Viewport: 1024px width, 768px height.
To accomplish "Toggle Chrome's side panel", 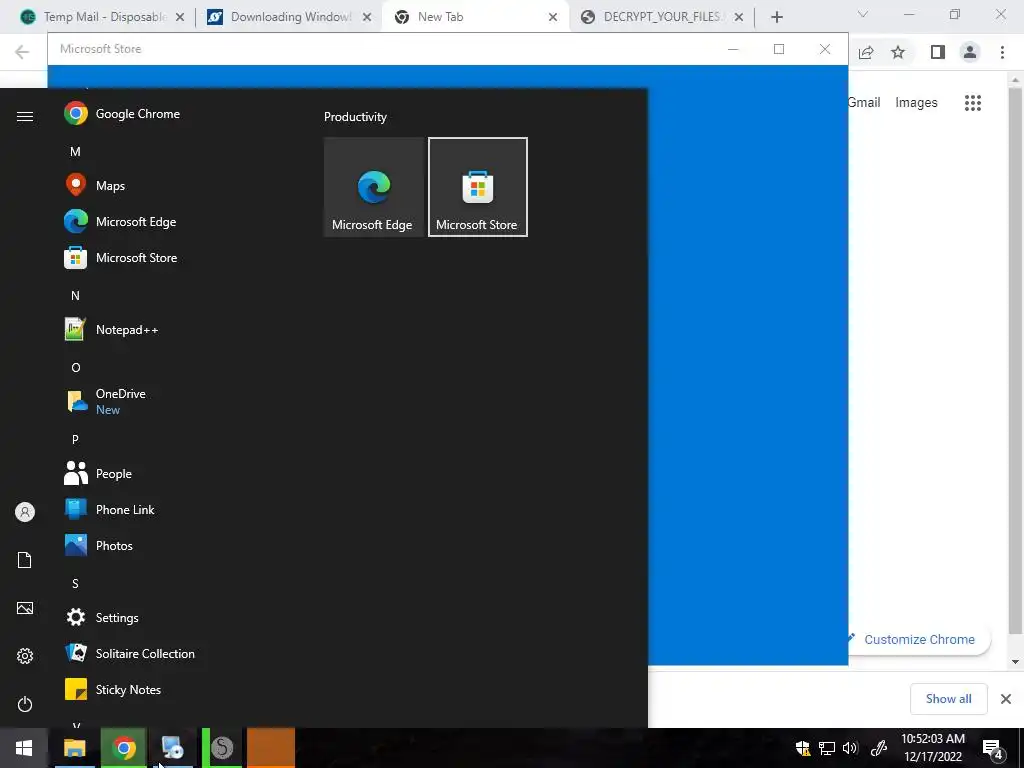I will coord(938,52).
